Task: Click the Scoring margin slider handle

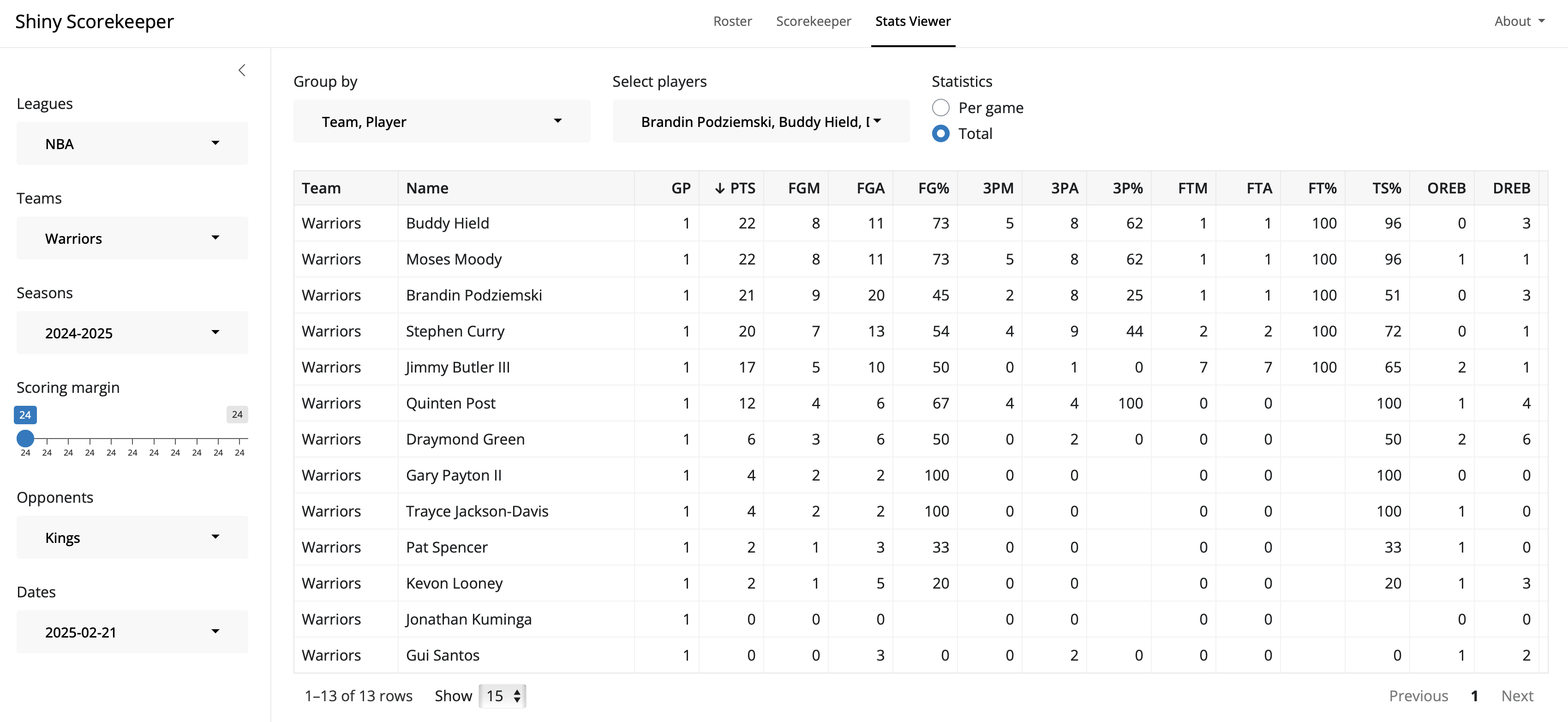Action: click(x=25, y=438)
